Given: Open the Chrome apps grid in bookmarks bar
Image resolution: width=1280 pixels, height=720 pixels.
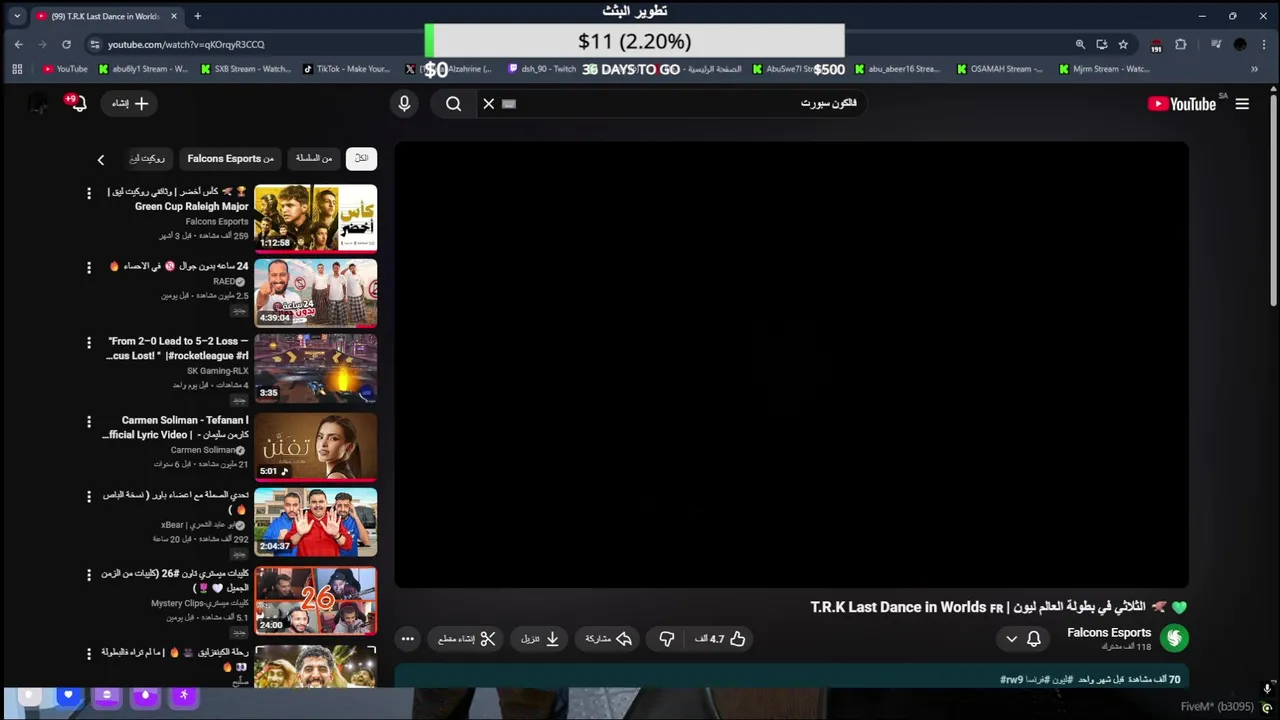Looking at the screenshot, I should pos(17,69).
